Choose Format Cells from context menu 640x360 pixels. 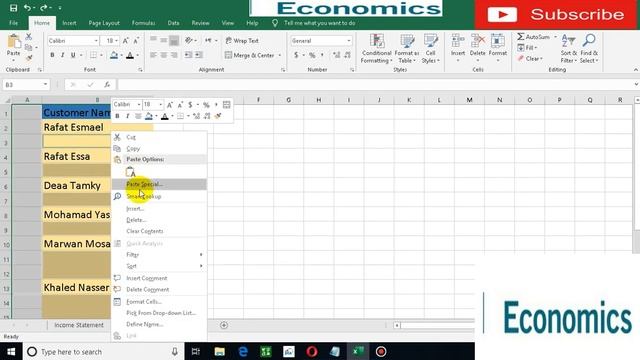pyautogui.click(x=159, y=302)
